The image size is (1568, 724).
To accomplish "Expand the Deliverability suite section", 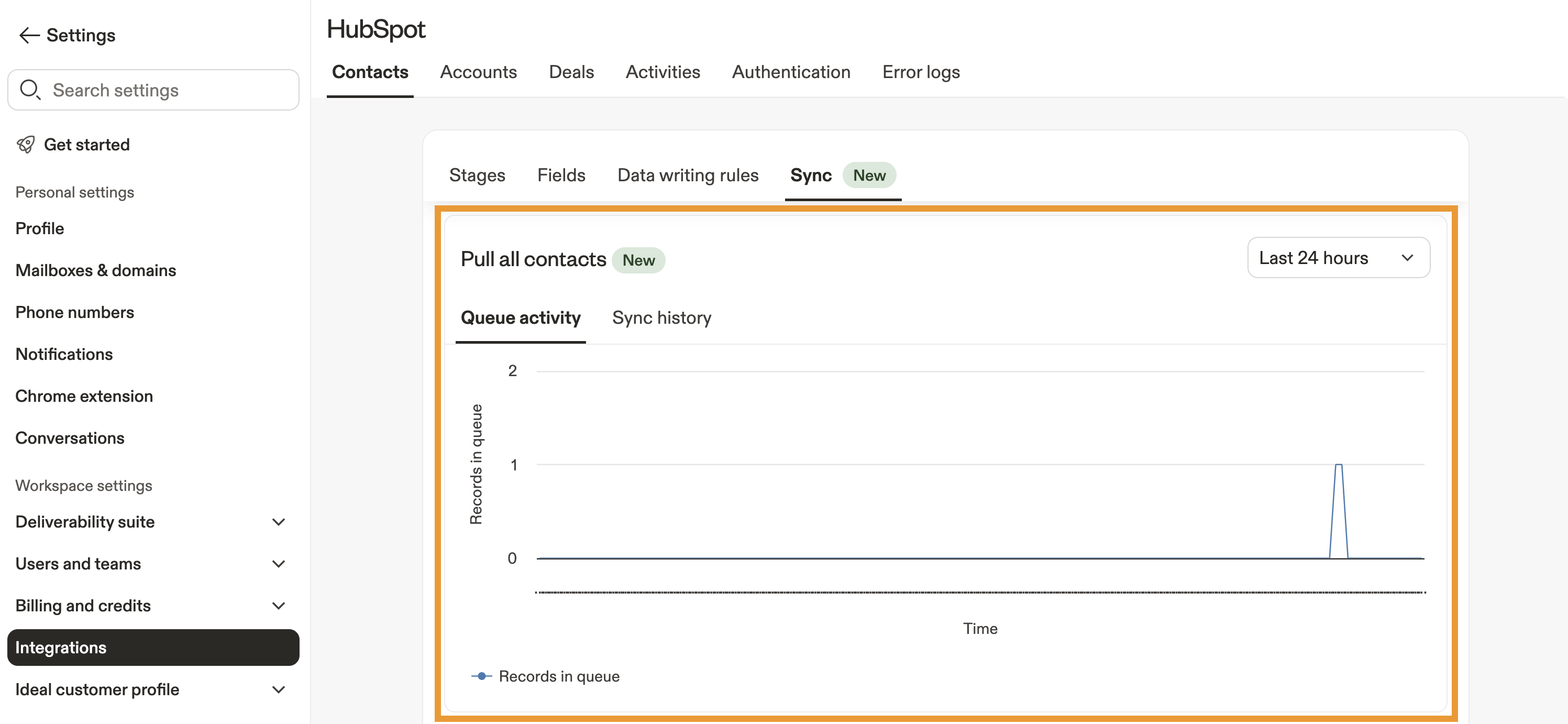I will [x=278, y=522].
